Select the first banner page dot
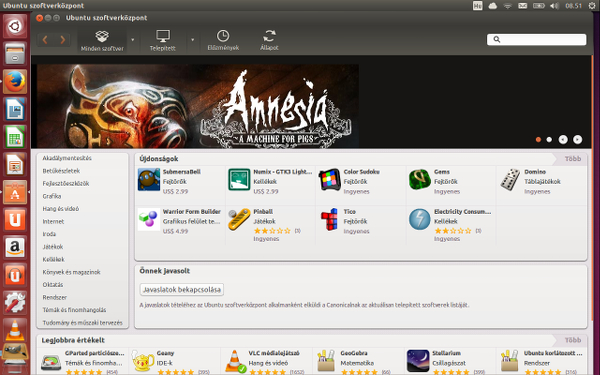 538,140
